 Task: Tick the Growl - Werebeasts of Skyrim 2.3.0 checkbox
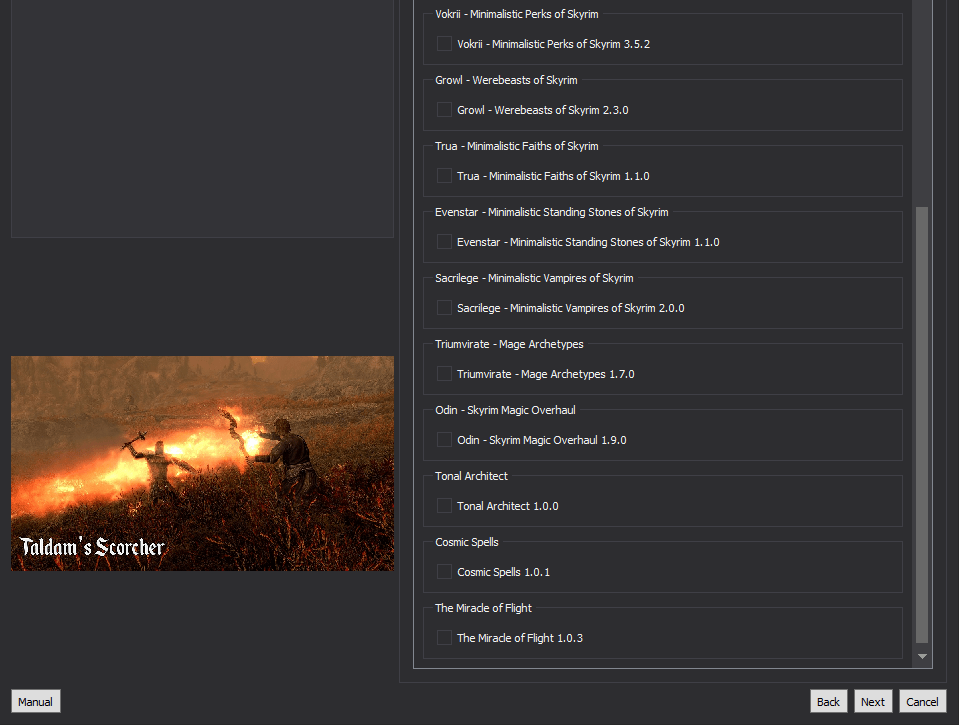(444, 110)
